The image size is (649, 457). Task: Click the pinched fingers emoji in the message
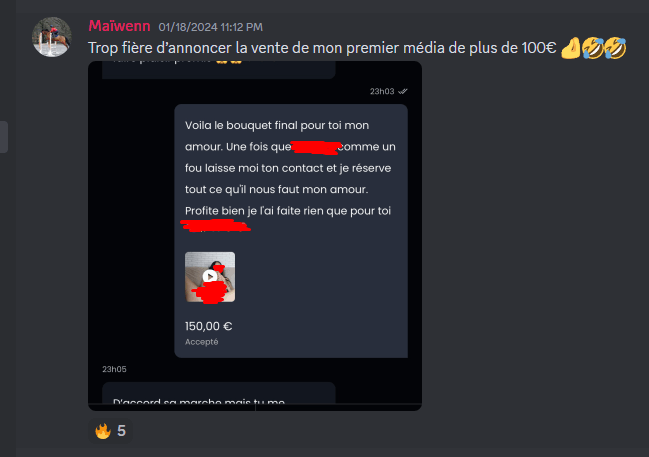[571, 48]
